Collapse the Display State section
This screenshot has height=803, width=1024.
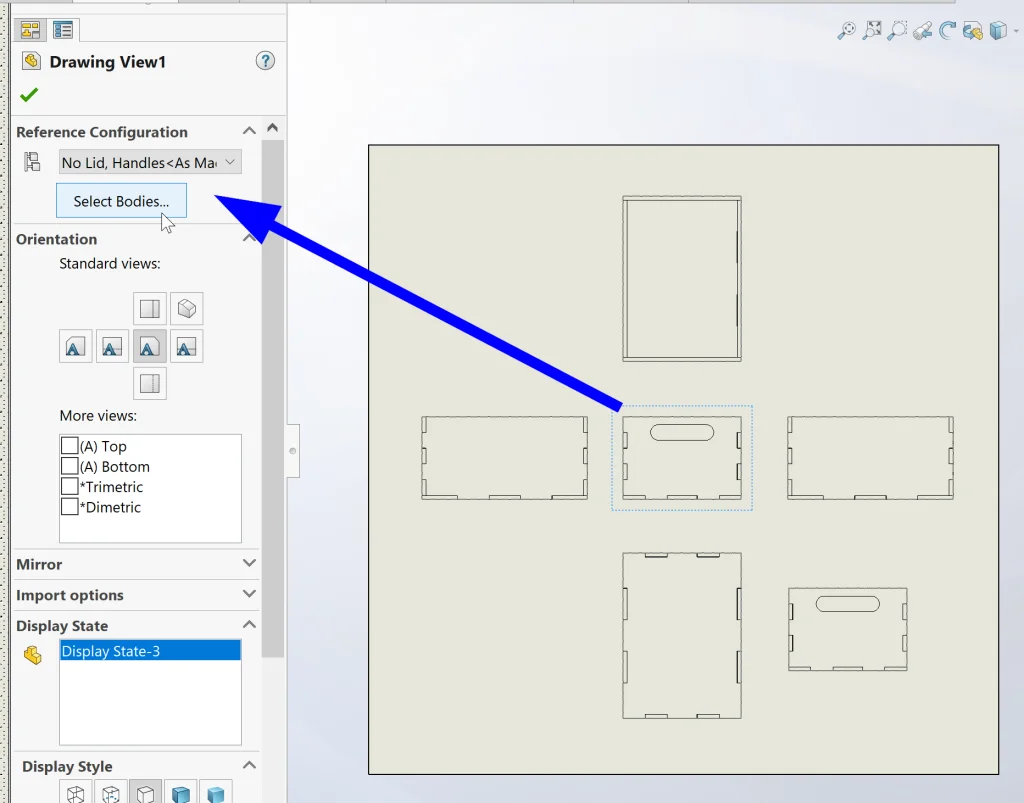(249, 626)
